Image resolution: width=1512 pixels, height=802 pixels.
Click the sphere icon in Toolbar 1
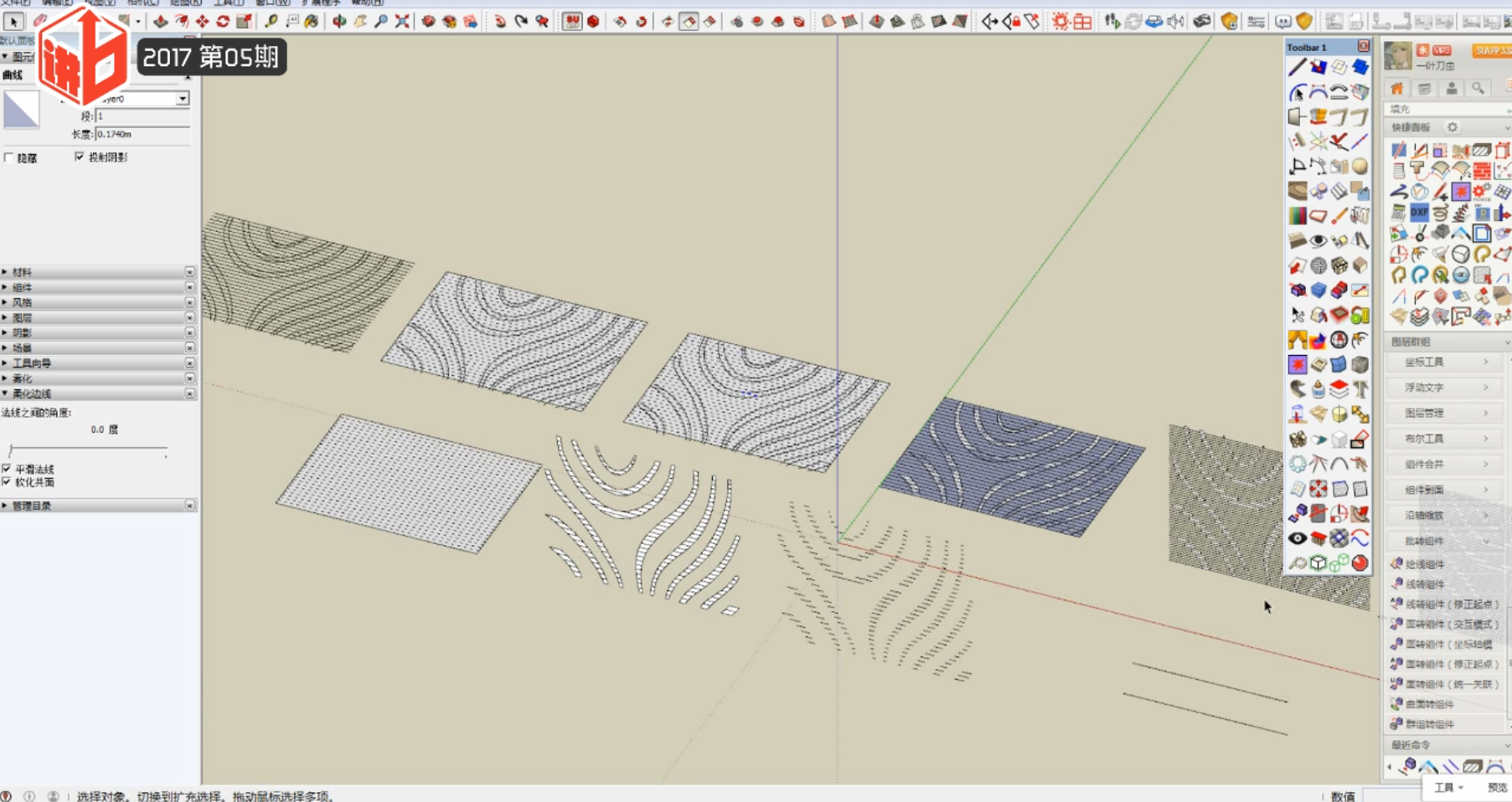(x=1360, y=167)
